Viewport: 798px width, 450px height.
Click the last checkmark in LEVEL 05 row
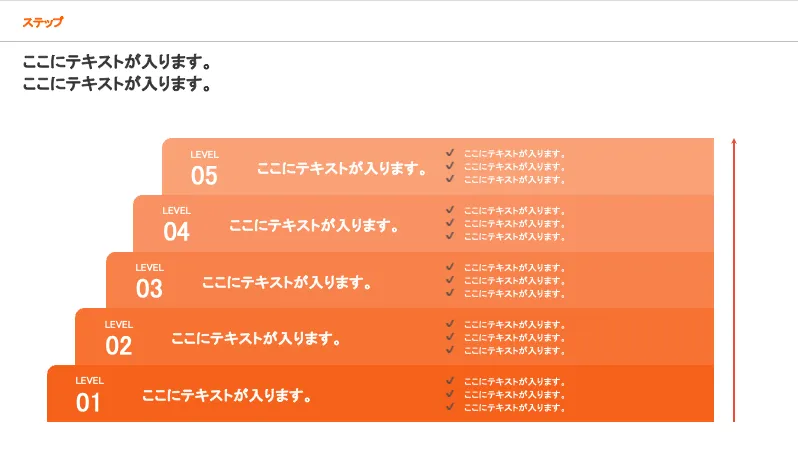point(450,179)
